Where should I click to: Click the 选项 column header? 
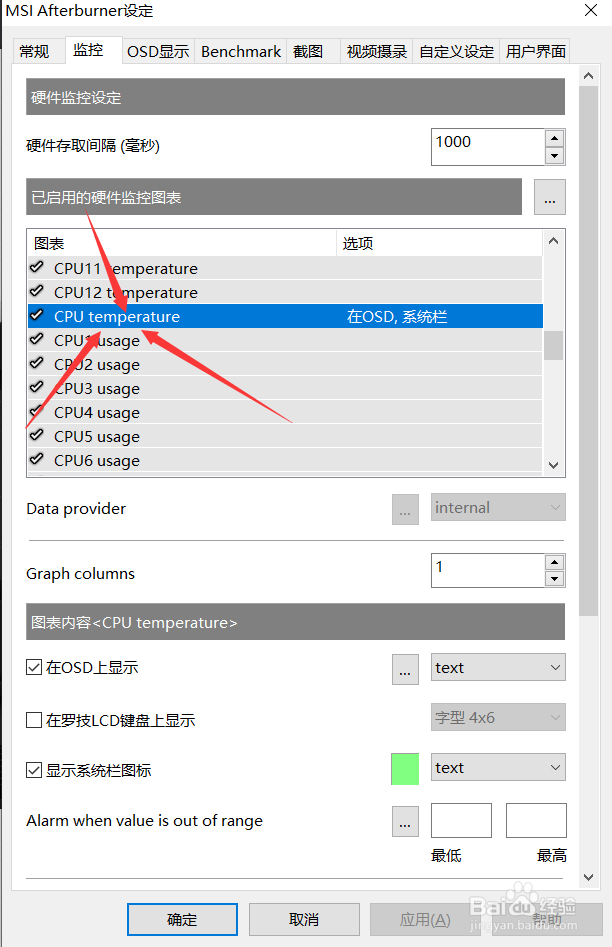click(x=439, y=243)
